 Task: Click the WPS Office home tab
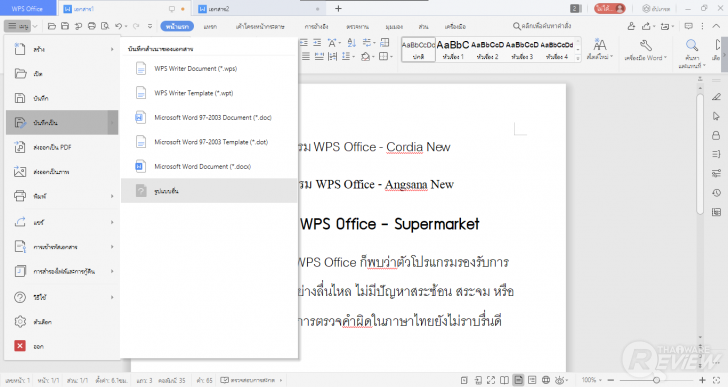coord(27,9)
